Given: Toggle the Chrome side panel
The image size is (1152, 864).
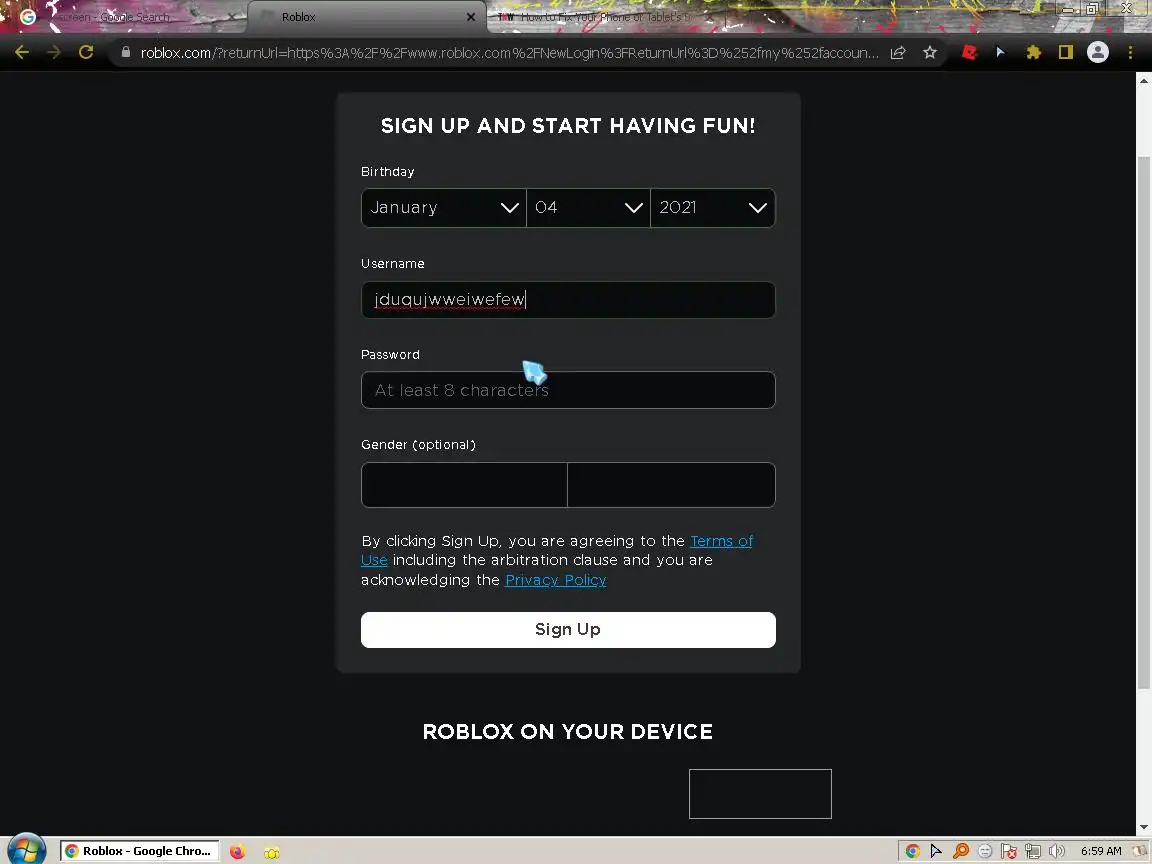Looking at the screenshot, I should pyautogui.click(x=1065, y=52).
